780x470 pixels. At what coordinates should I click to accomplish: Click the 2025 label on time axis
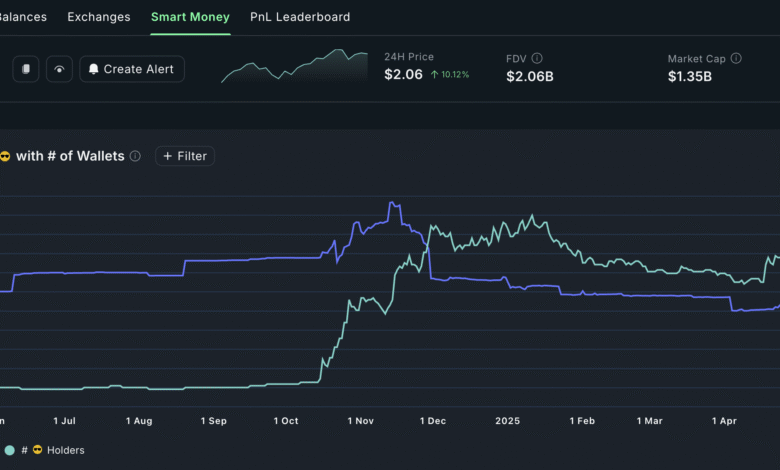pyautogui.click(x=508, y=421)
